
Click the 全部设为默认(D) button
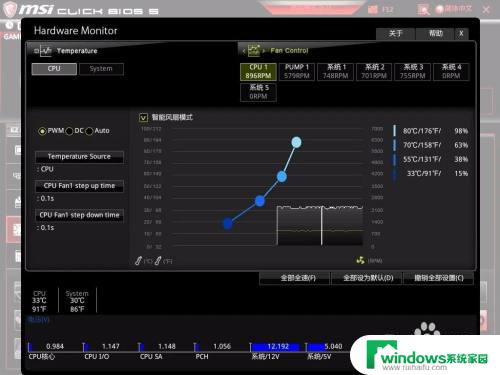pos(368,278)
